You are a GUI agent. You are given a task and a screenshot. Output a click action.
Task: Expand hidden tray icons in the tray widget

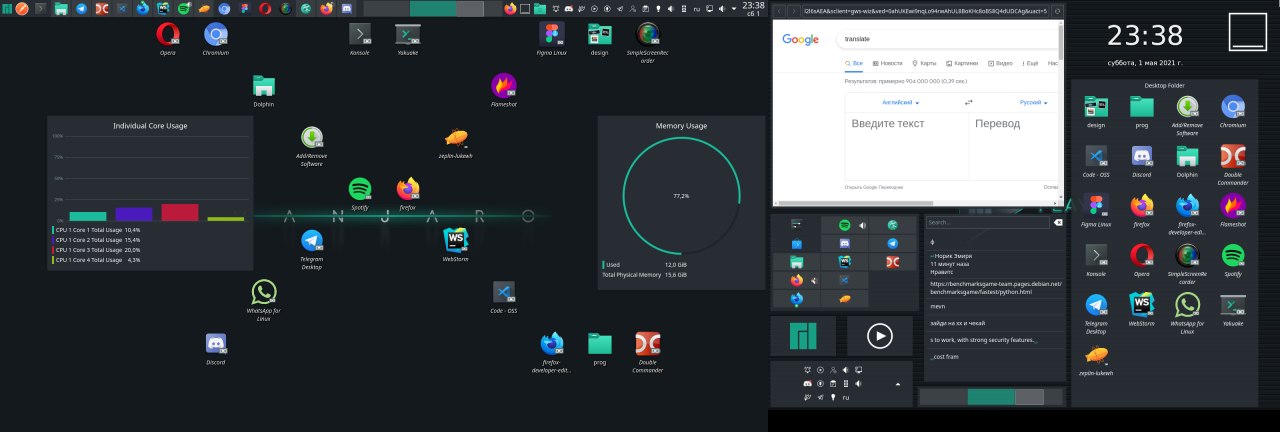[x=898, y=384]
